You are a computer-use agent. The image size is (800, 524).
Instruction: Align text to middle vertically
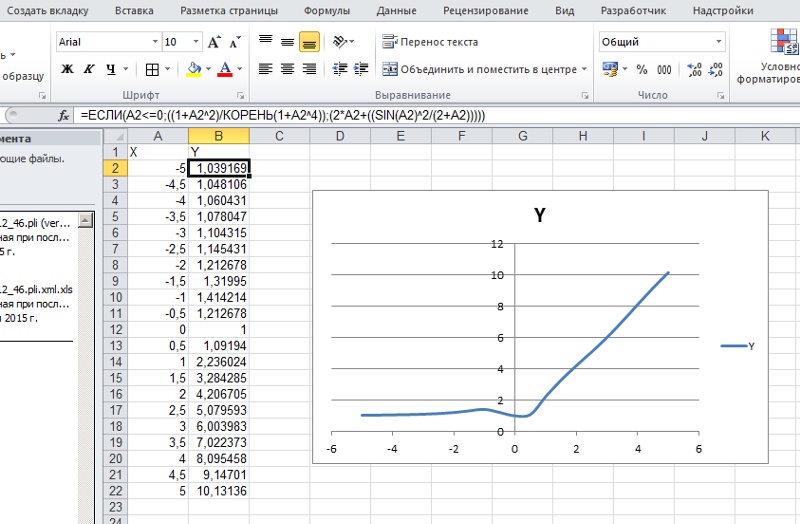[x=287, y=42]
